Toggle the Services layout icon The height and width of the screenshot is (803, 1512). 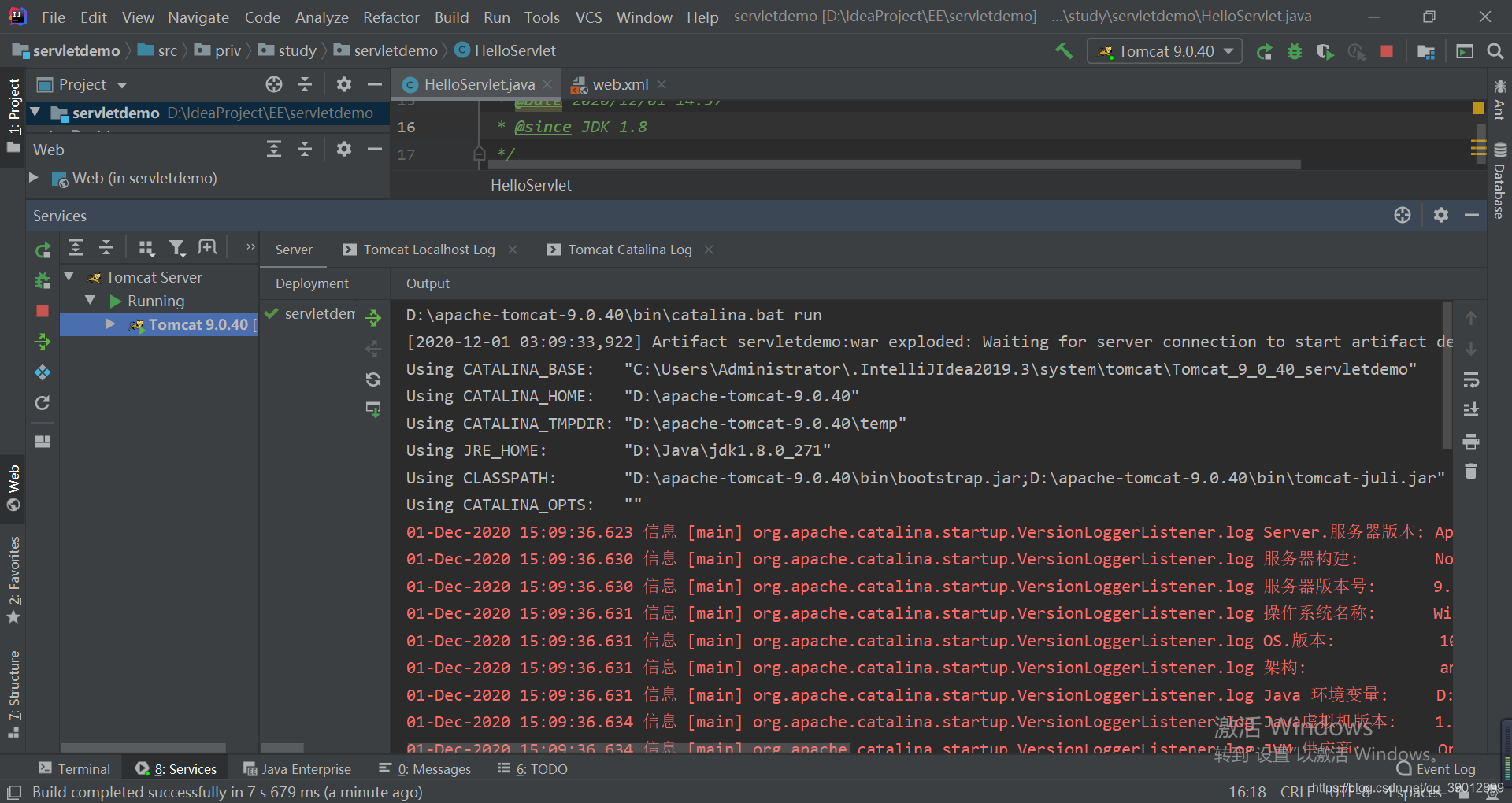[x=43, y=442]
